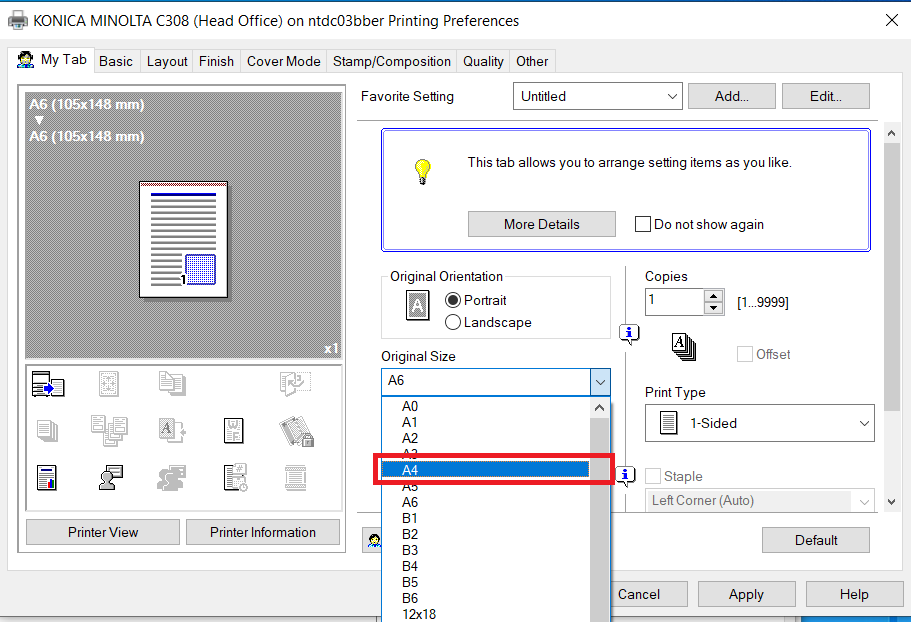Click the user authentication person-with-card icon
The height and width of the screenshot is (622, 911).
[x=110, y=478]
